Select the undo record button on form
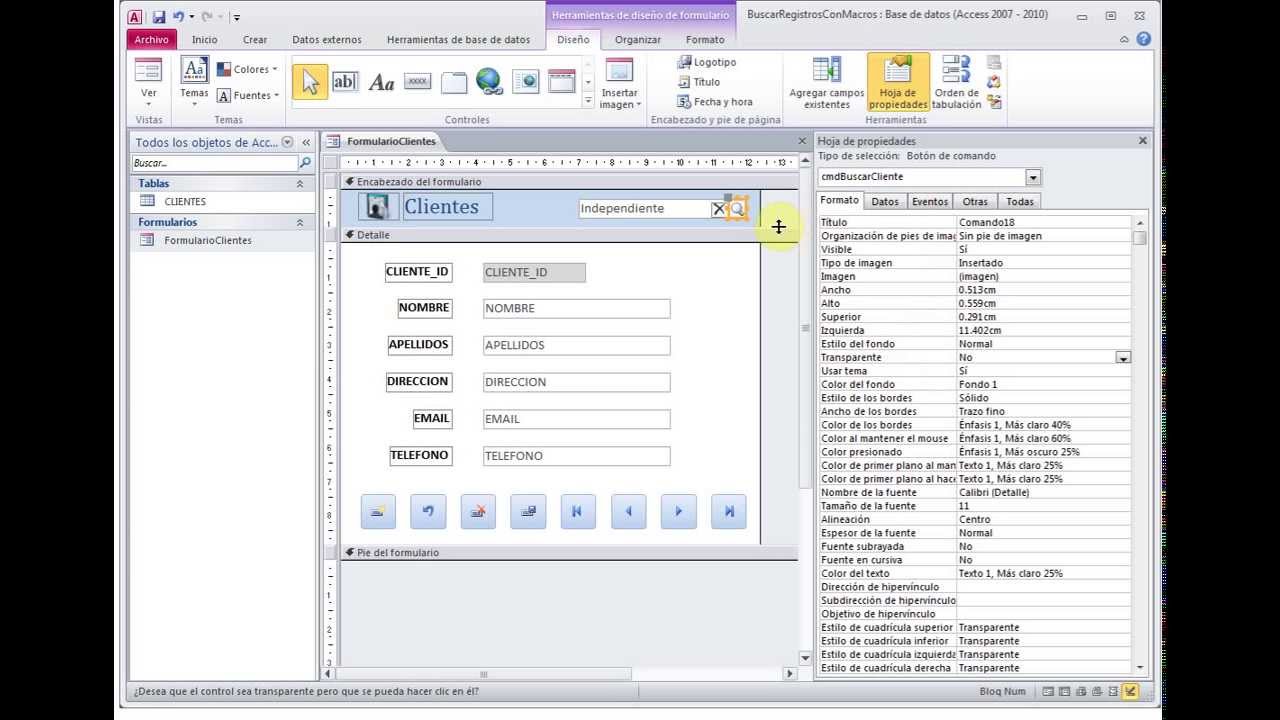 pos(428,511)
